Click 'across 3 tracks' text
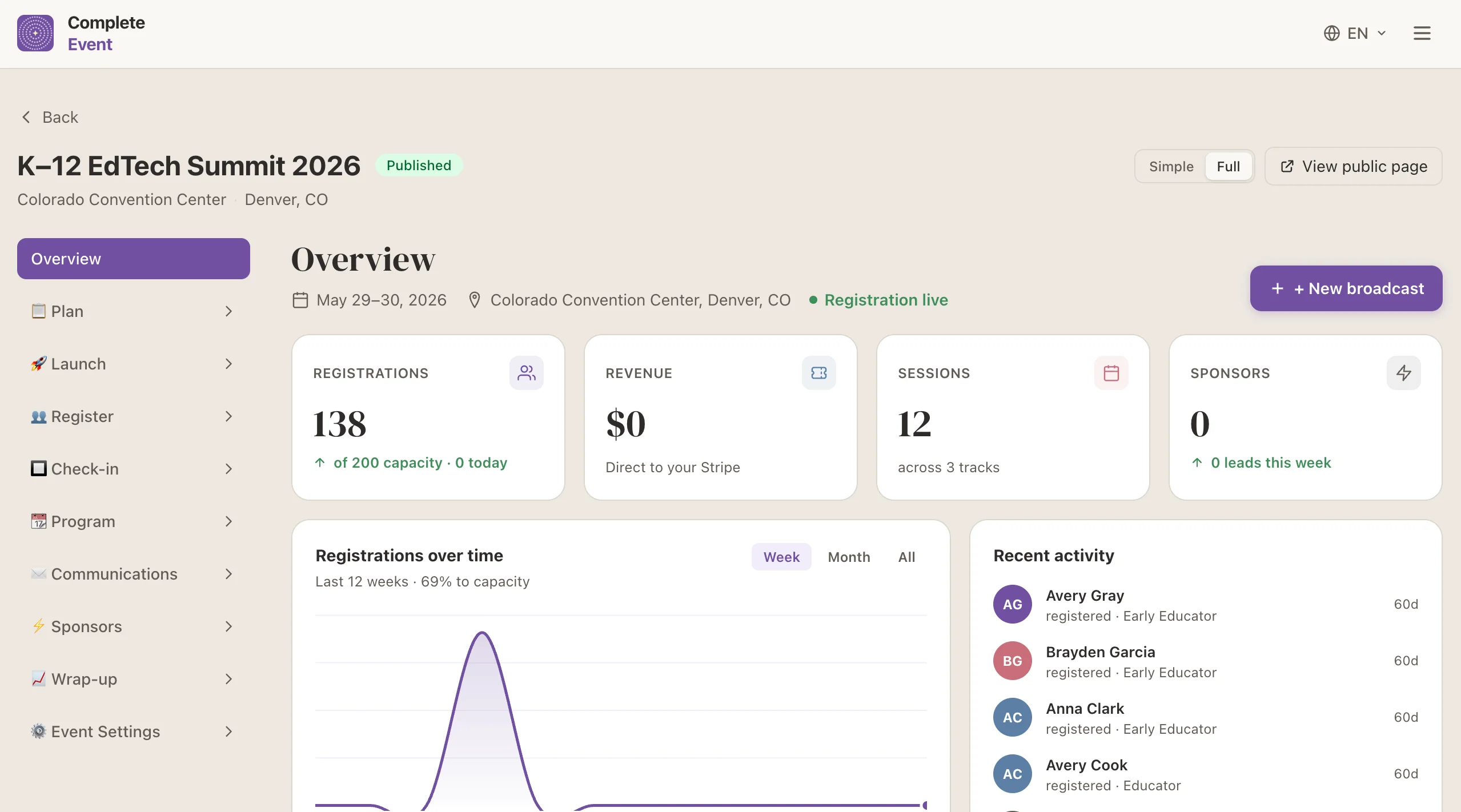 point(949,467)
